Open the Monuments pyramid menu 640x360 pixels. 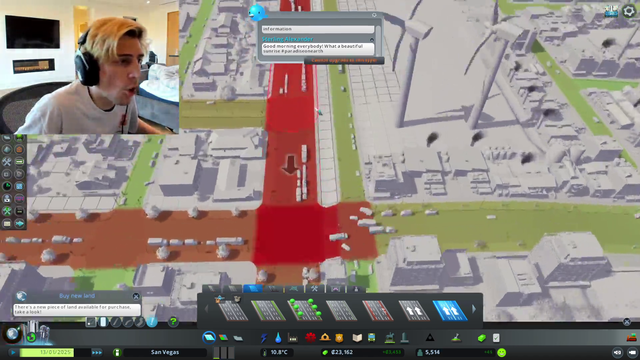tap(430, 338)
